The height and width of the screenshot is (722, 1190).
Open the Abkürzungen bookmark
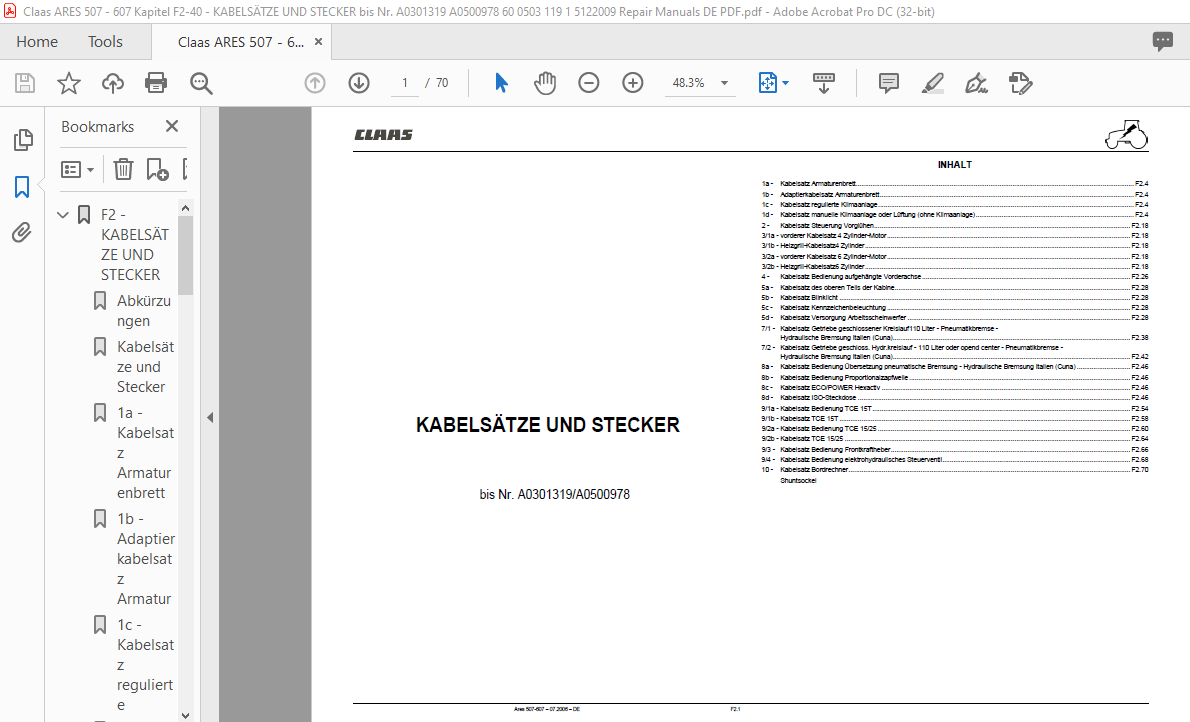click(x=143, y=311)
